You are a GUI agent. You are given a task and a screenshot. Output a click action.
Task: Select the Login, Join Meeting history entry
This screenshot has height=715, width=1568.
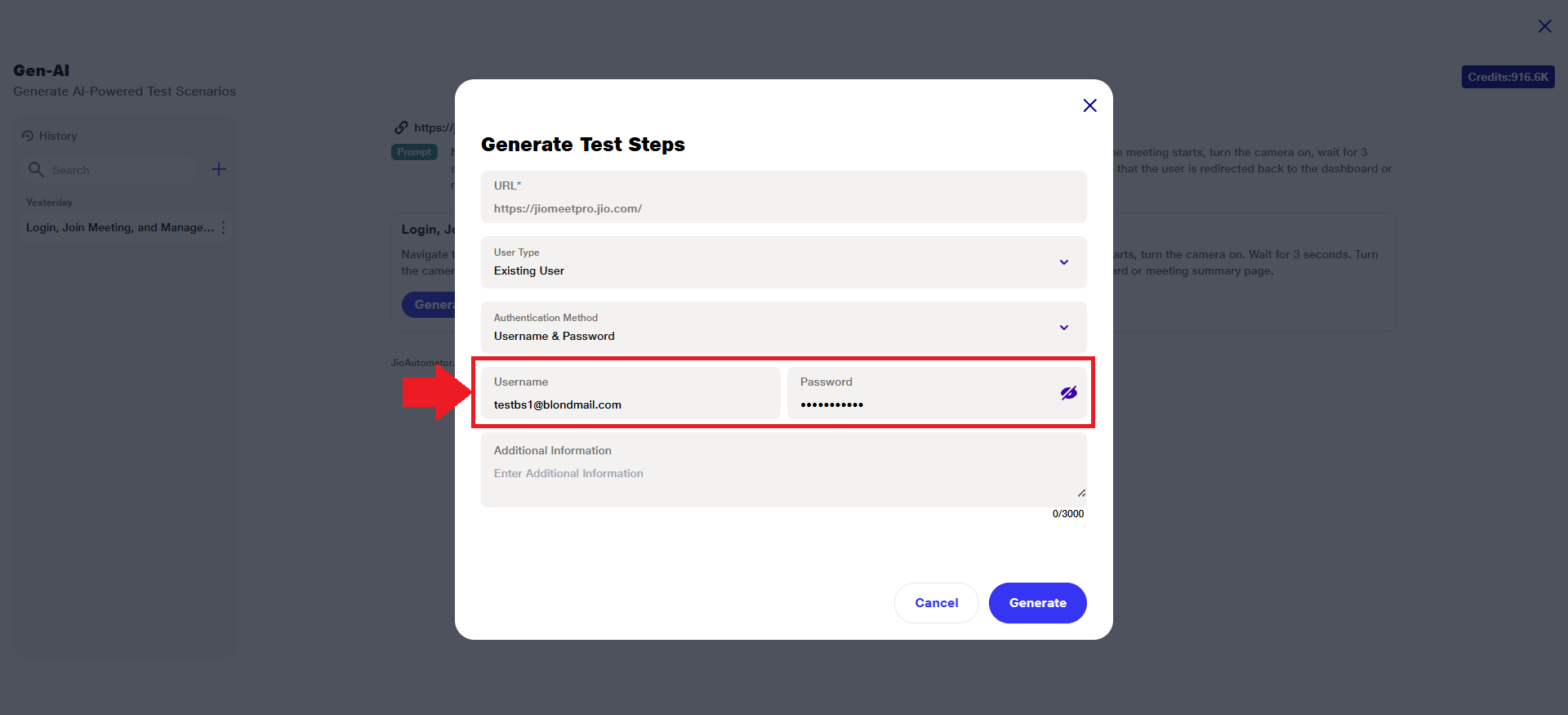pyautogui.click(x=119, y=227)
